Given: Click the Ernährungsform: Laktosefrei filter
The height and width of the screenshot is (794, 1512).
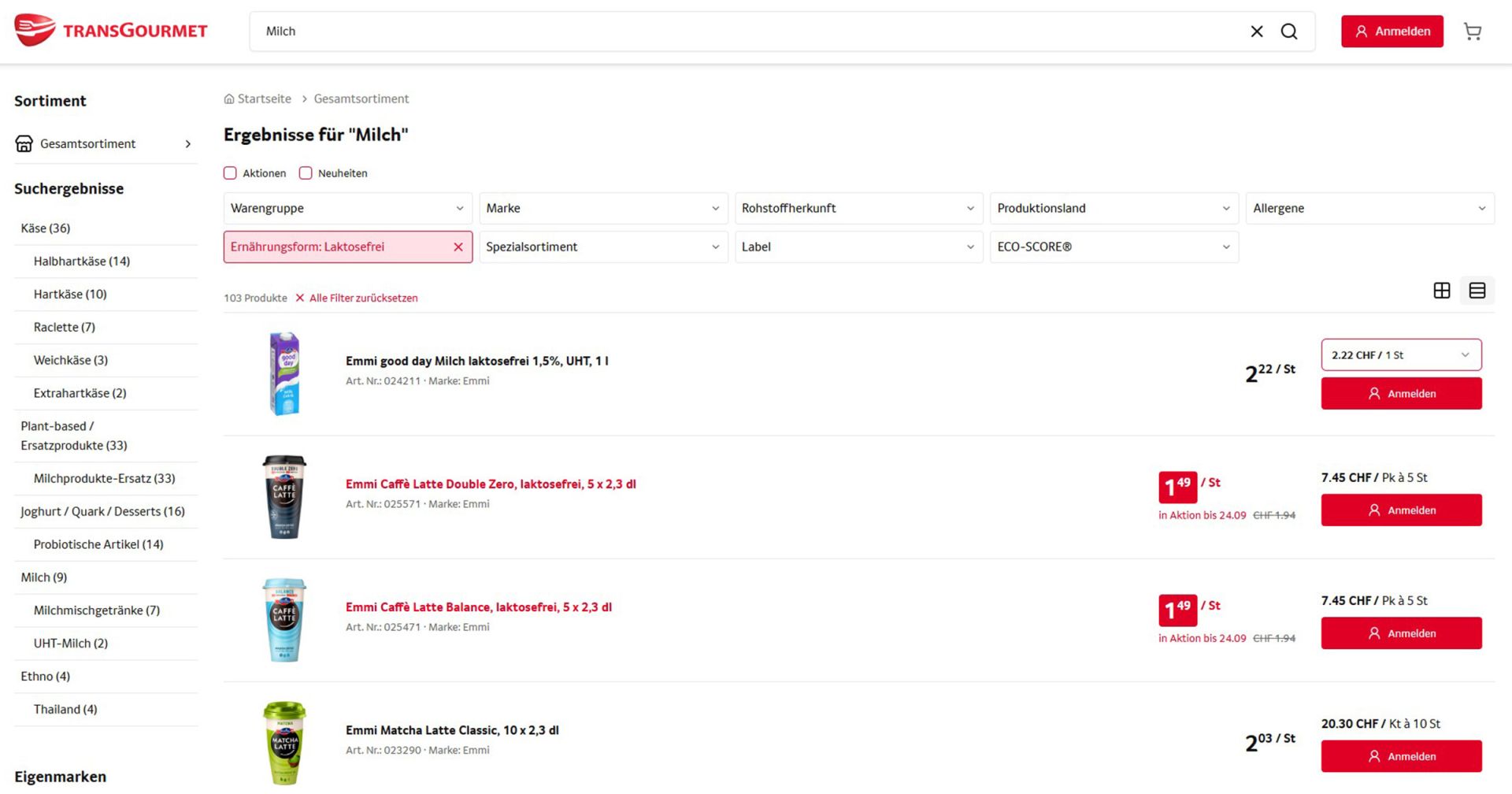Looking at the screenshot, I should pyautogui.click(x=347, y=247).
